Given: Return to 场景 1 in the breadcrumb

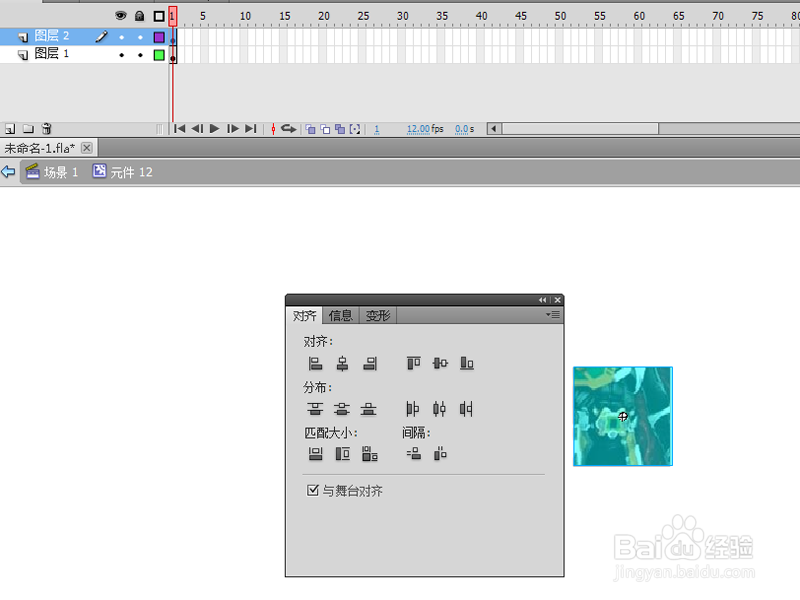Looking at the screenshot, I should point(52,172).
